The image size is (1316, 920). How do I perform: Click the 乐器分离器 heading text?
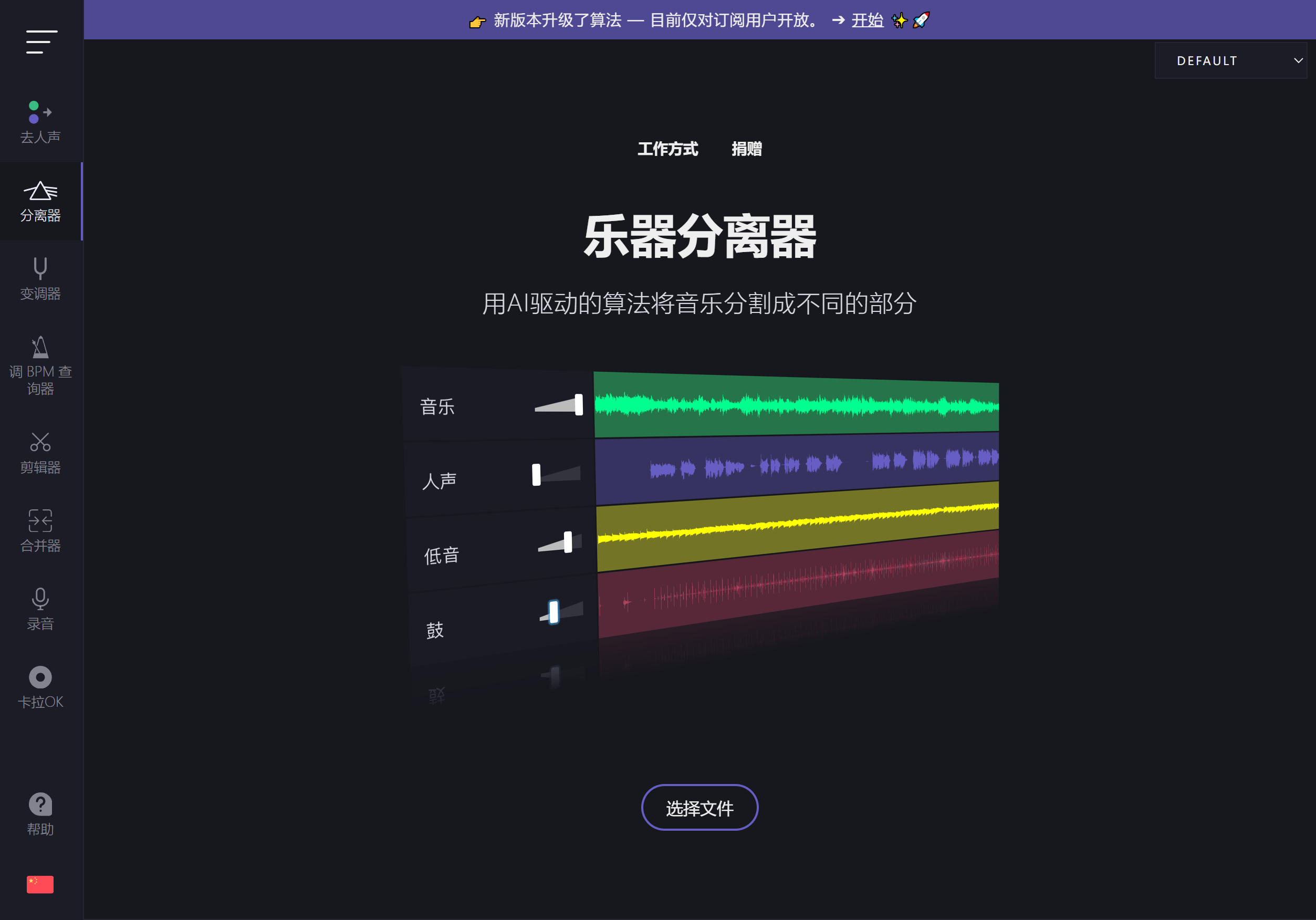click(700, 237)
